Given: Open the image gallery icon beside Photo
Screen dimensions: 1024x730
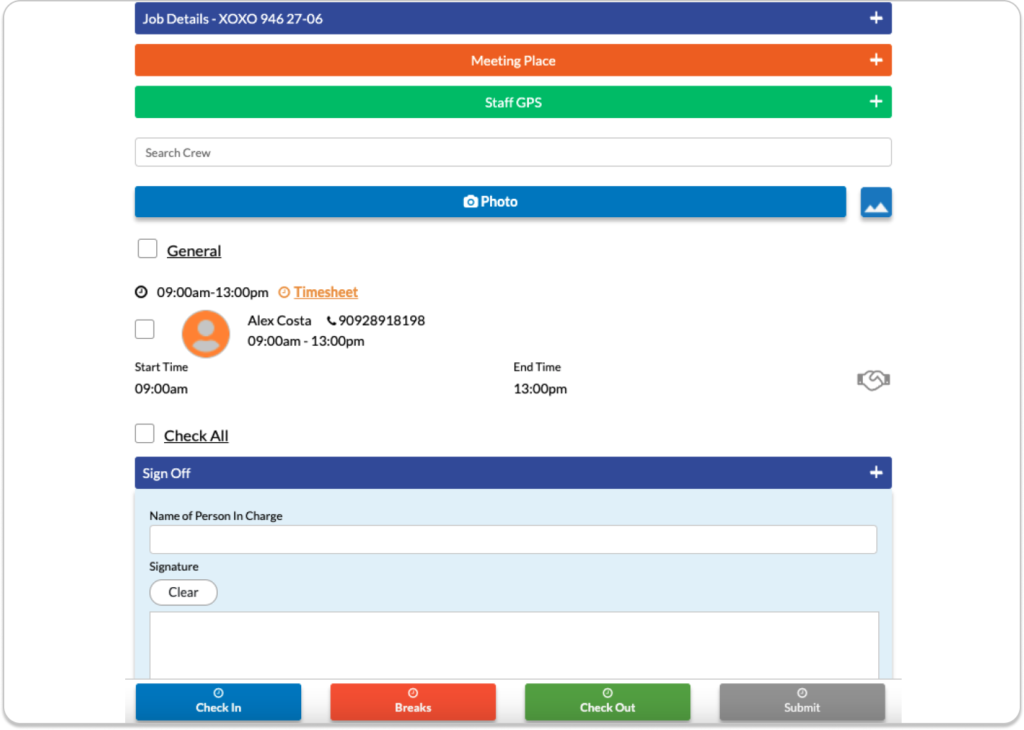Looking at the screenshot, I should tap(876, 202).
